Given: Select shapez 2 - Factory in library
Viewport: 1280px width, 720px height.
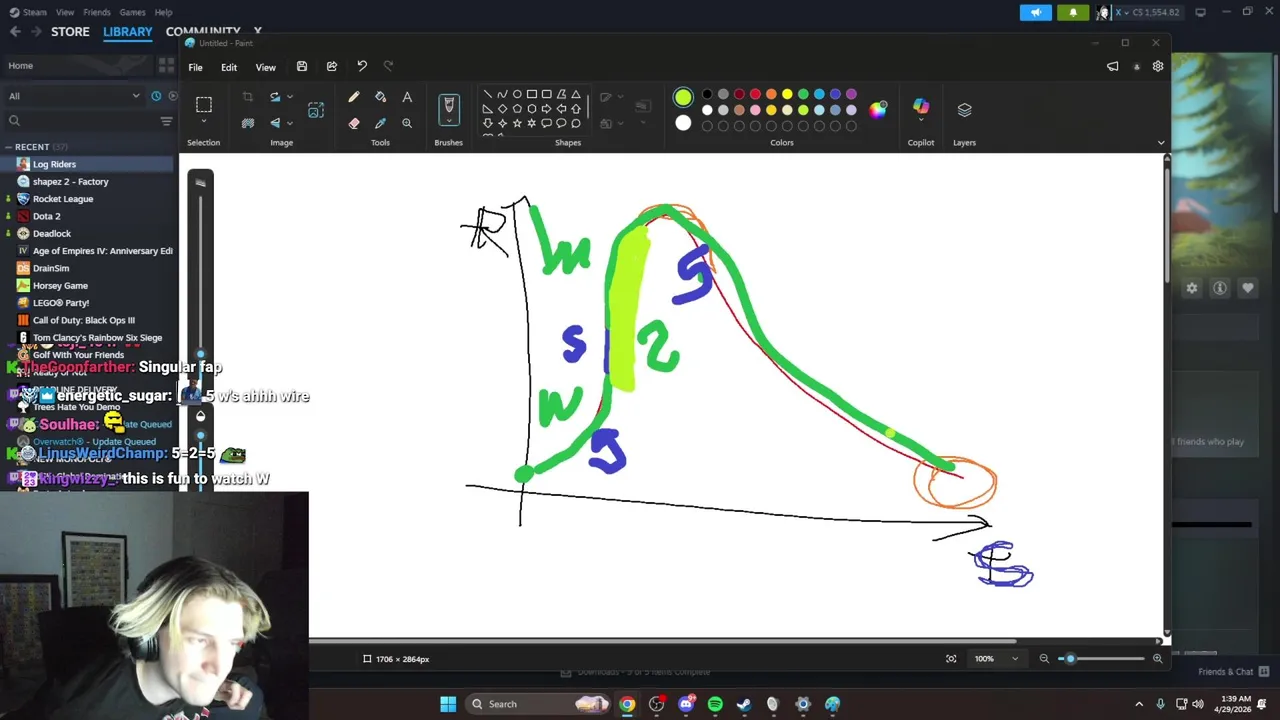Looking at the screenshot, I should 71,182.
